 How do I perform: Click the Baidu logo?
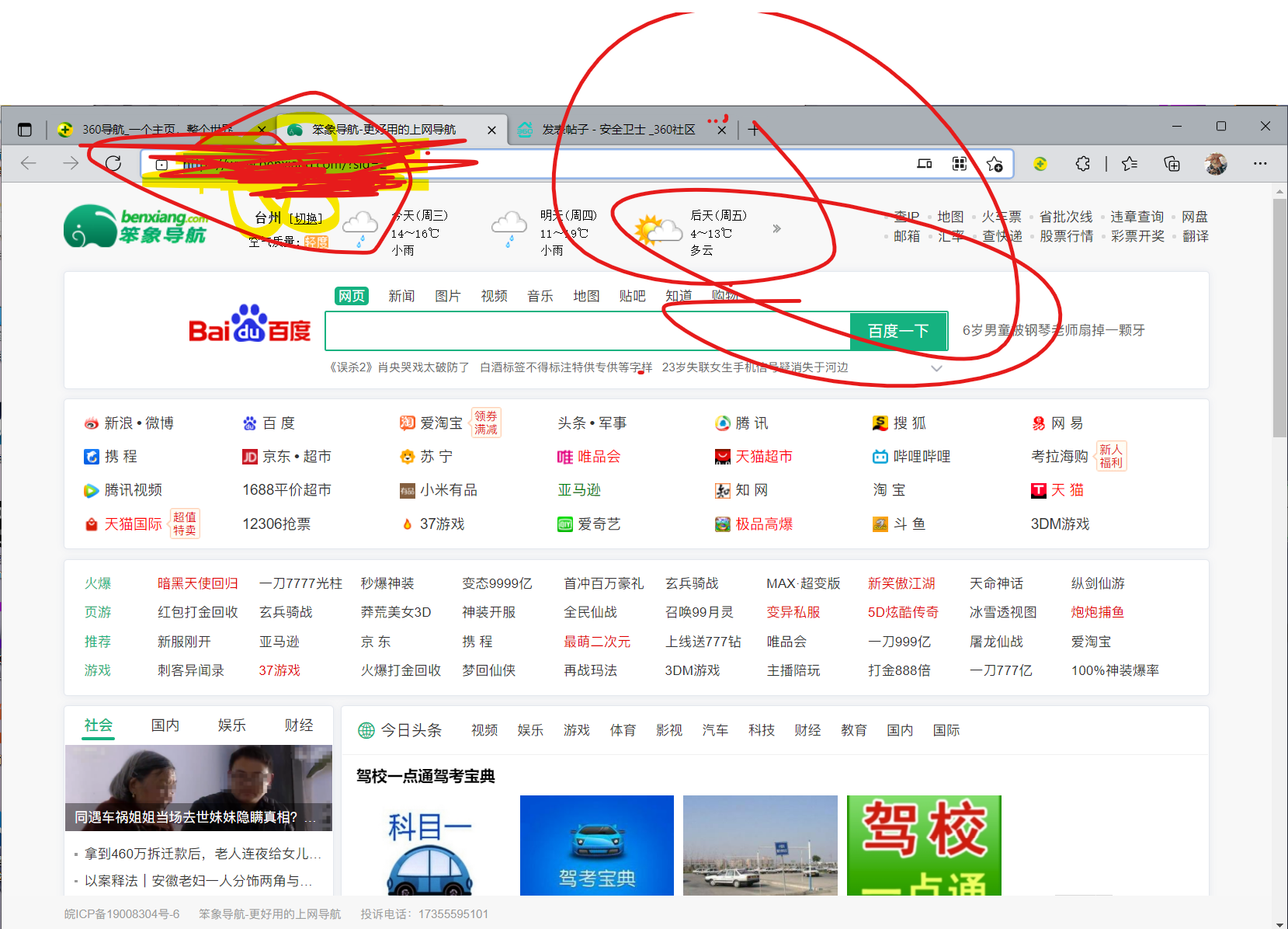pyautogui.click(x=249, y=324)
